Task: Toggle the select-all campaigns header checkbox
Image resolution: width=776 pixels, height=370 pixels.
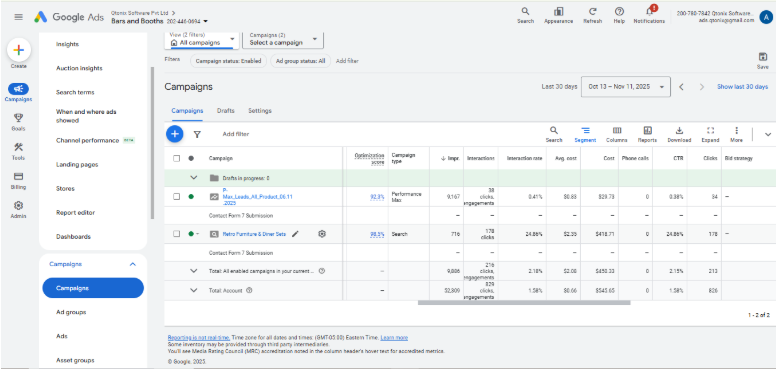Action: click(176, 158)
